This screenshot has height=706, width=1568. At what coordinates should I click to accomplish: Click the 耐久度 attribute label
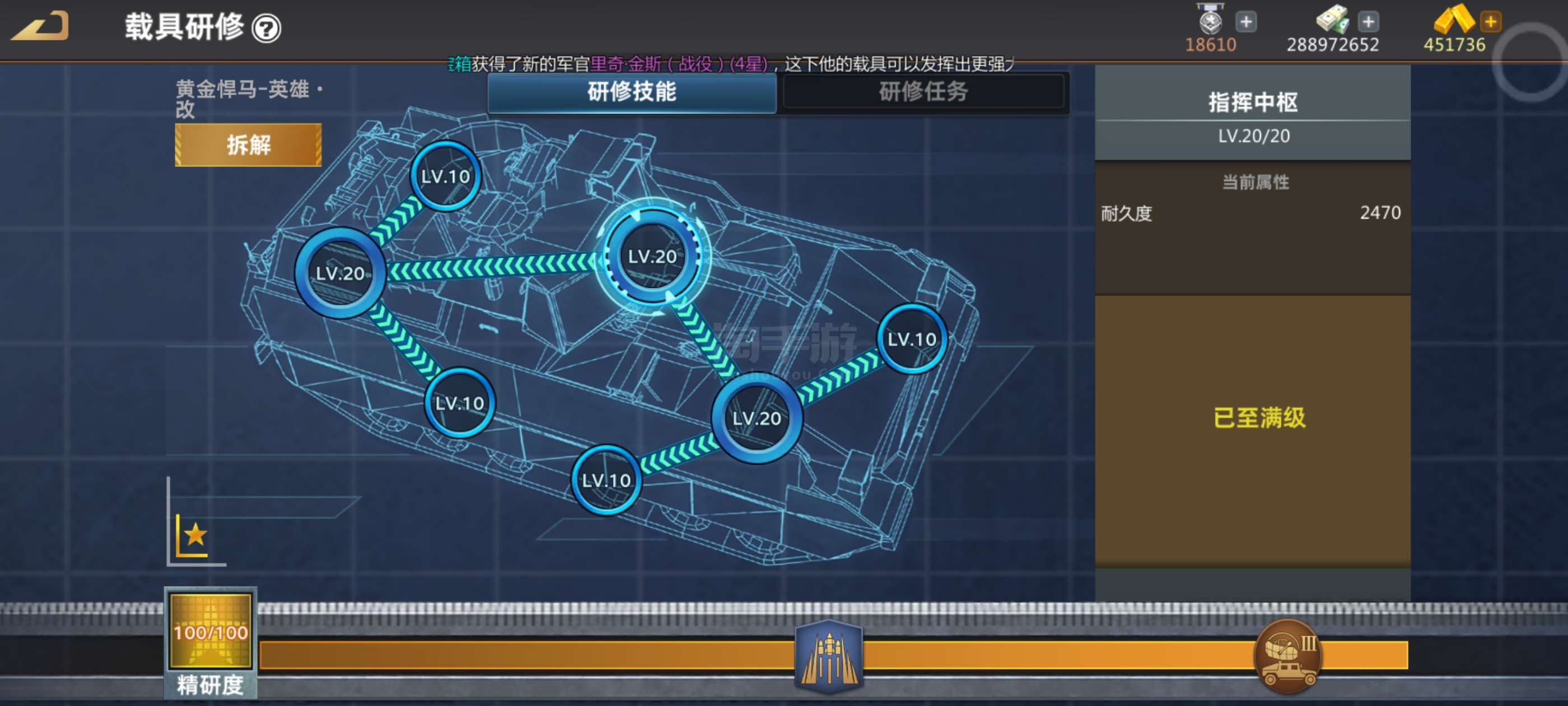(1126, 213)
